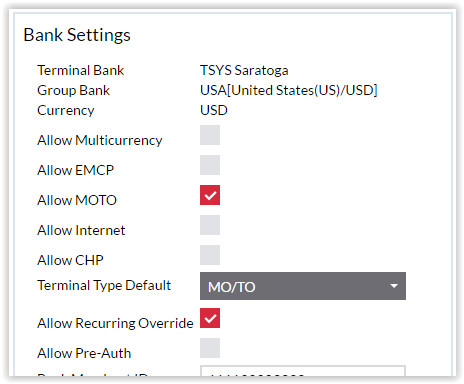Tick the Allow EMCP checkbox

coord(210,165)
